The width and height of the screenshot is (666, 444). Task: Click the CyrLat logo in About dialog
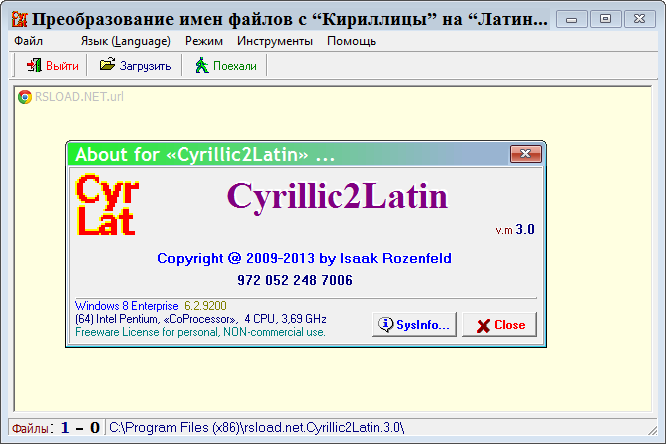pyautogui.click(x=107, y=205)
